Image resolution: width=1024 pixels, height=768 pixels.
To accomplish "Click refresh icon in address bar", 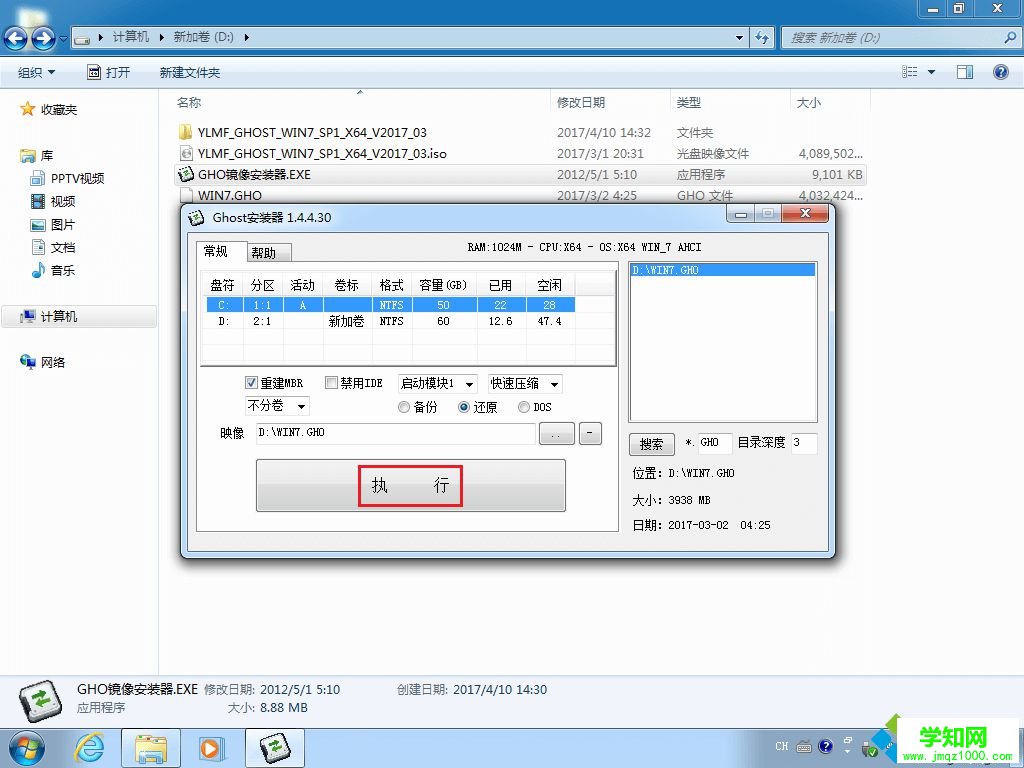I will coord(763,37).
